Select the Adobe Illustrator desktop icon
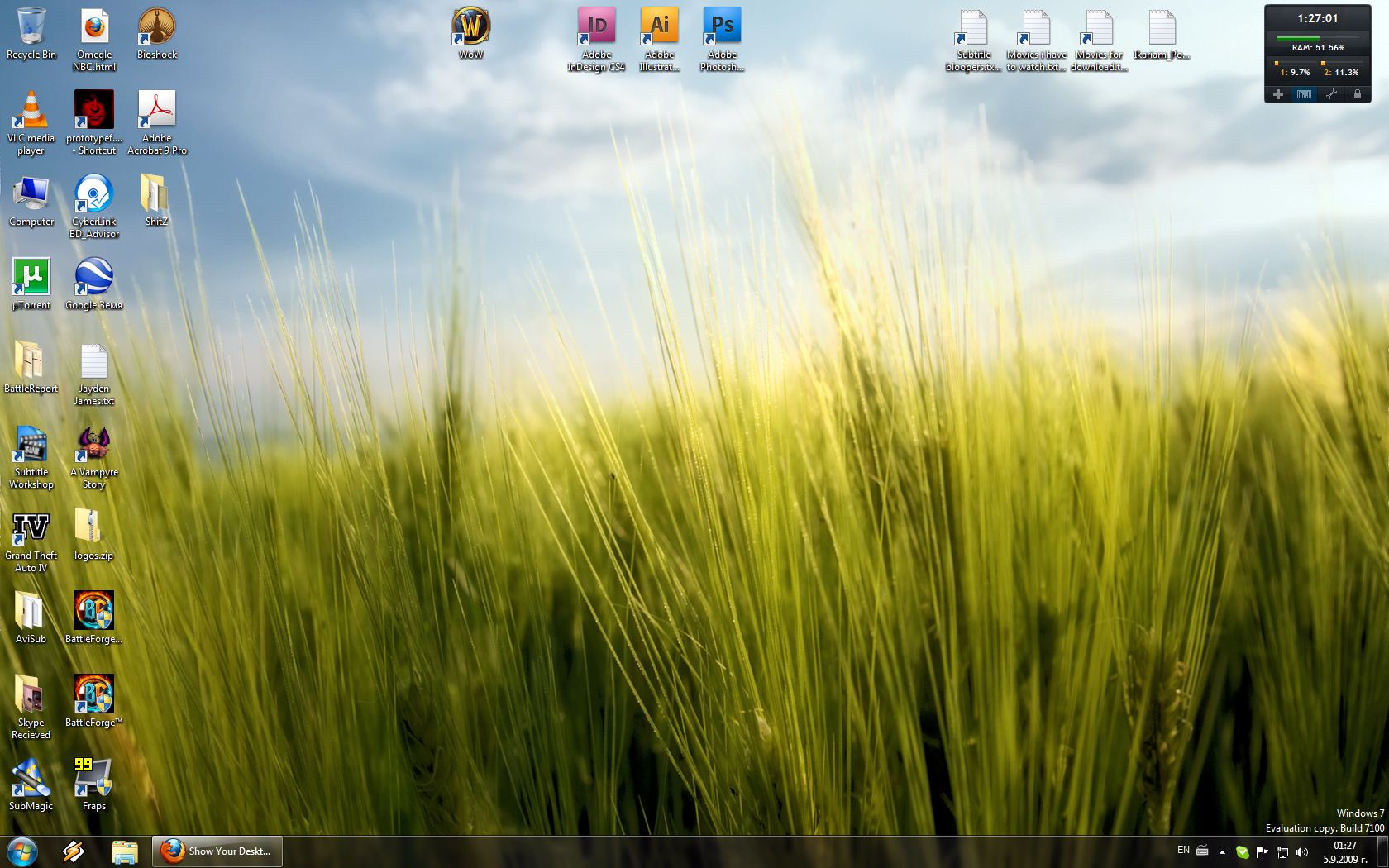Image resolution: width=1389 pixels, height=868 pixels. [659, 28]
